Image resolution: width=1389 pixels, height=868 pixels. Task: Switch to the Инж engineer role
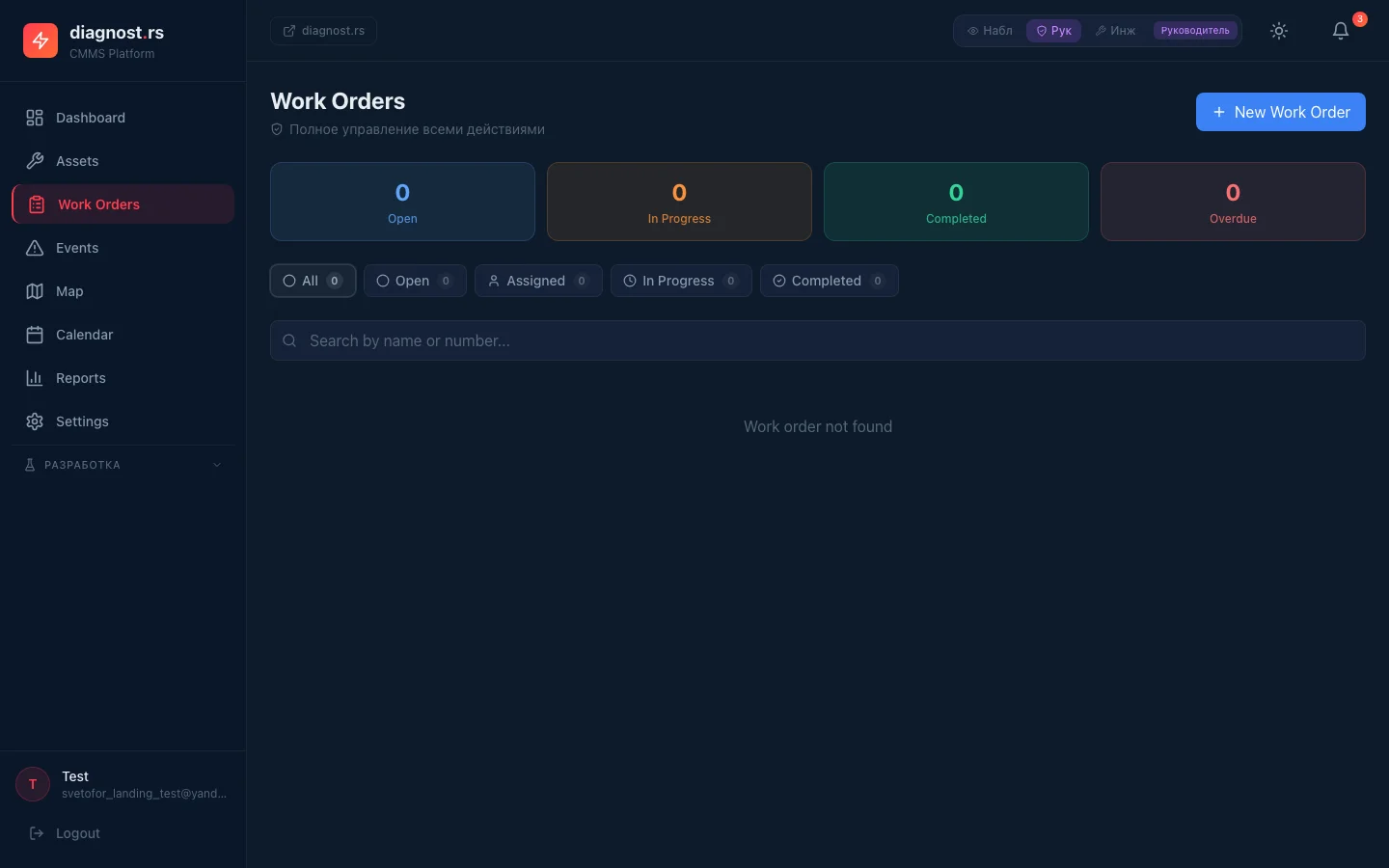pyautogui.click(x=1115, y=31)
